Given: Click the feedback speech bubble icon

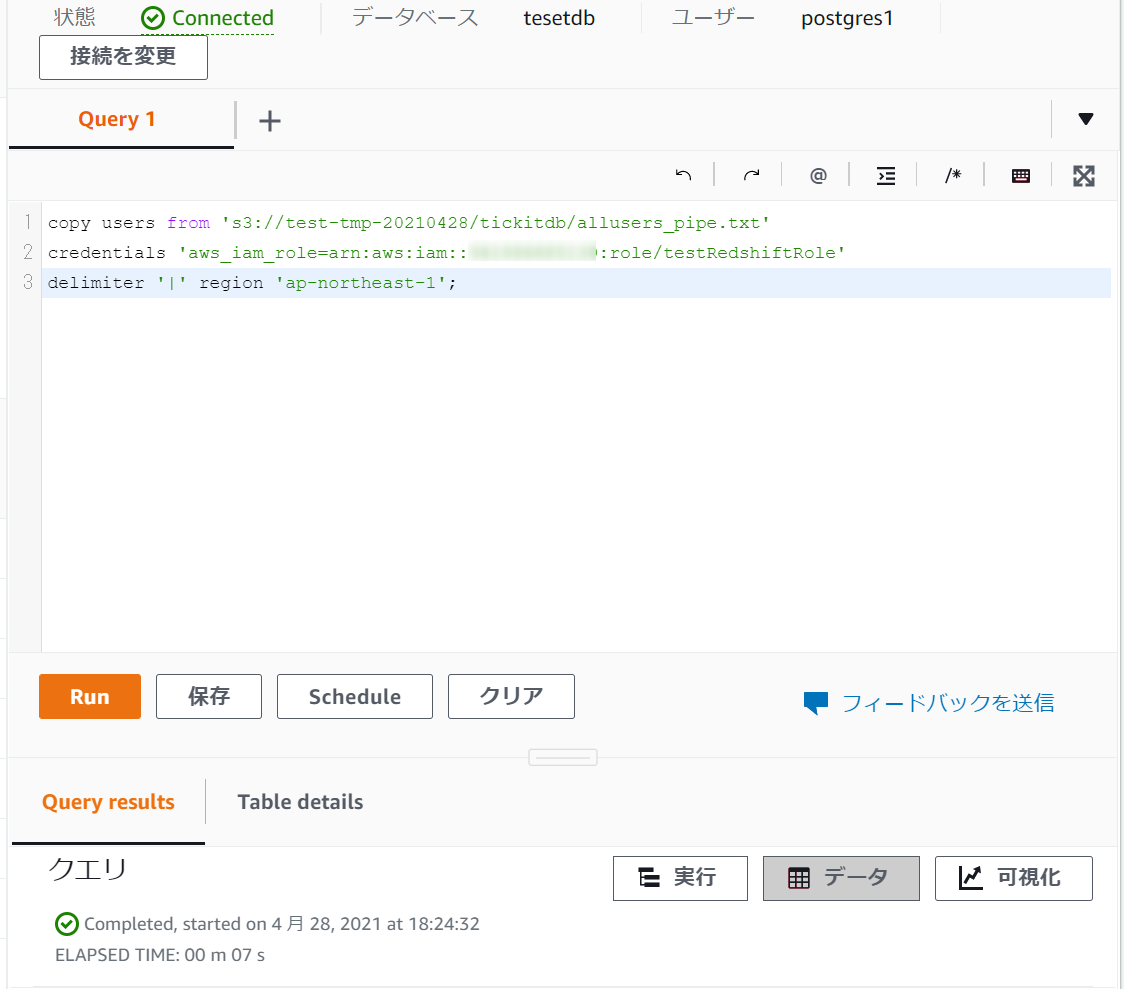Looking at the screenshot, I should (816, 702).
